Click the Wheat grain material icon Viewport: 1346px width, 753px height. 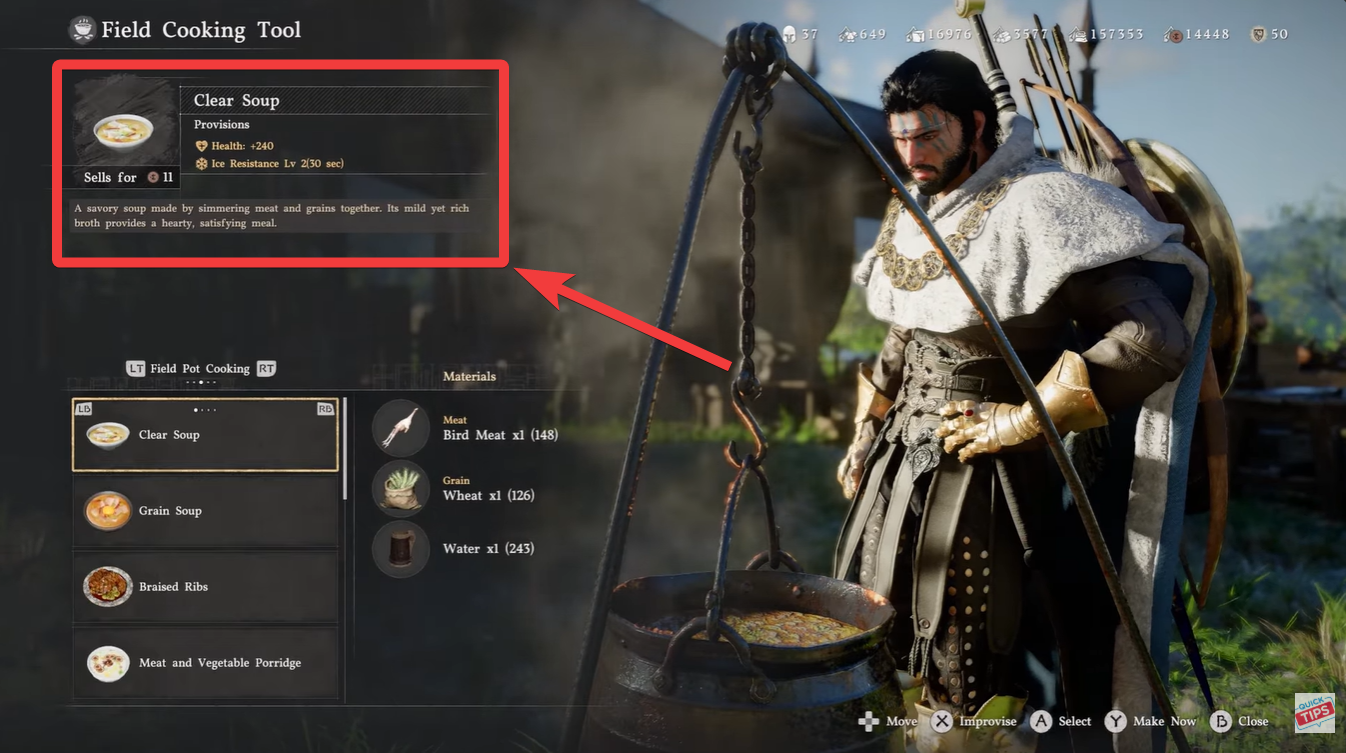(x=401, y=488)
